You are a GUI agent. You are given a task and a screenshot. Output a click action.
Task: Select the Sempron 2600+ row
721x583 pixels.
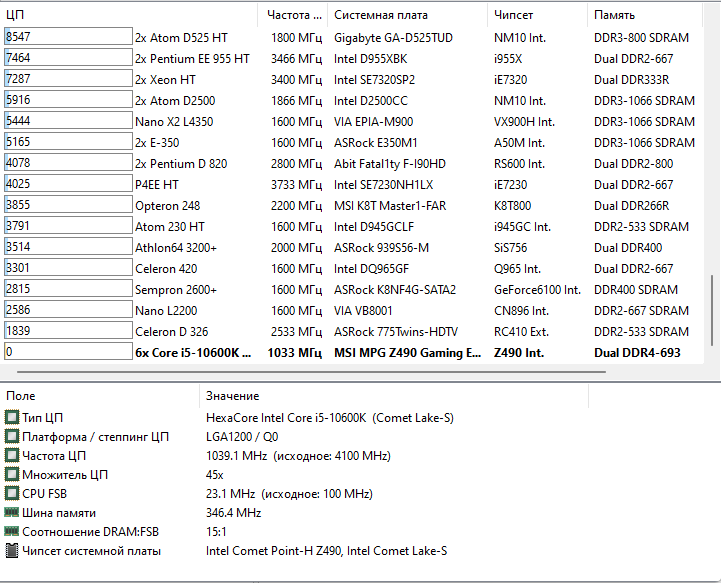pos(352,290)
